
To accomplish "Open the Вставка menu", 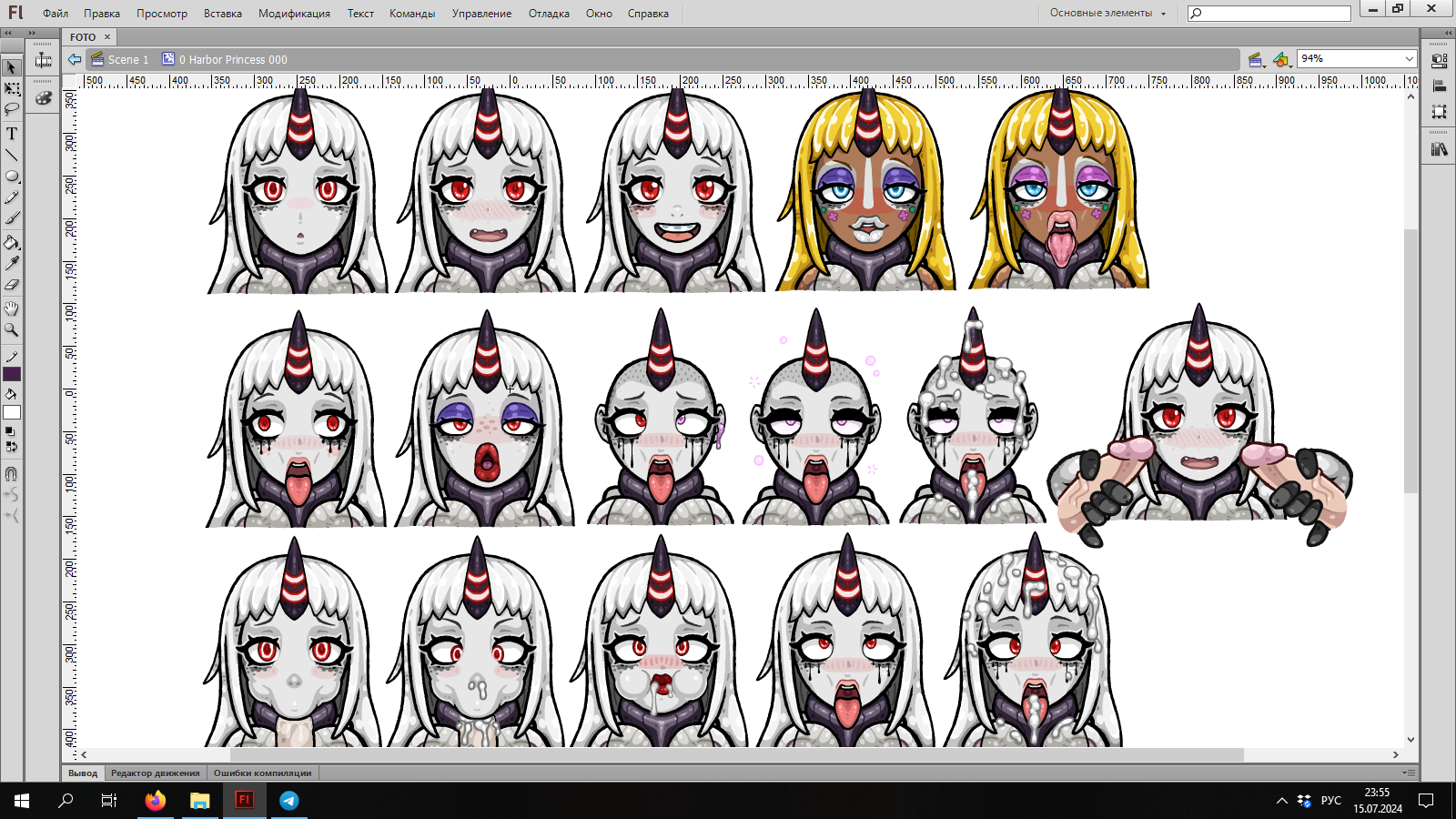I will pos(223,14).
